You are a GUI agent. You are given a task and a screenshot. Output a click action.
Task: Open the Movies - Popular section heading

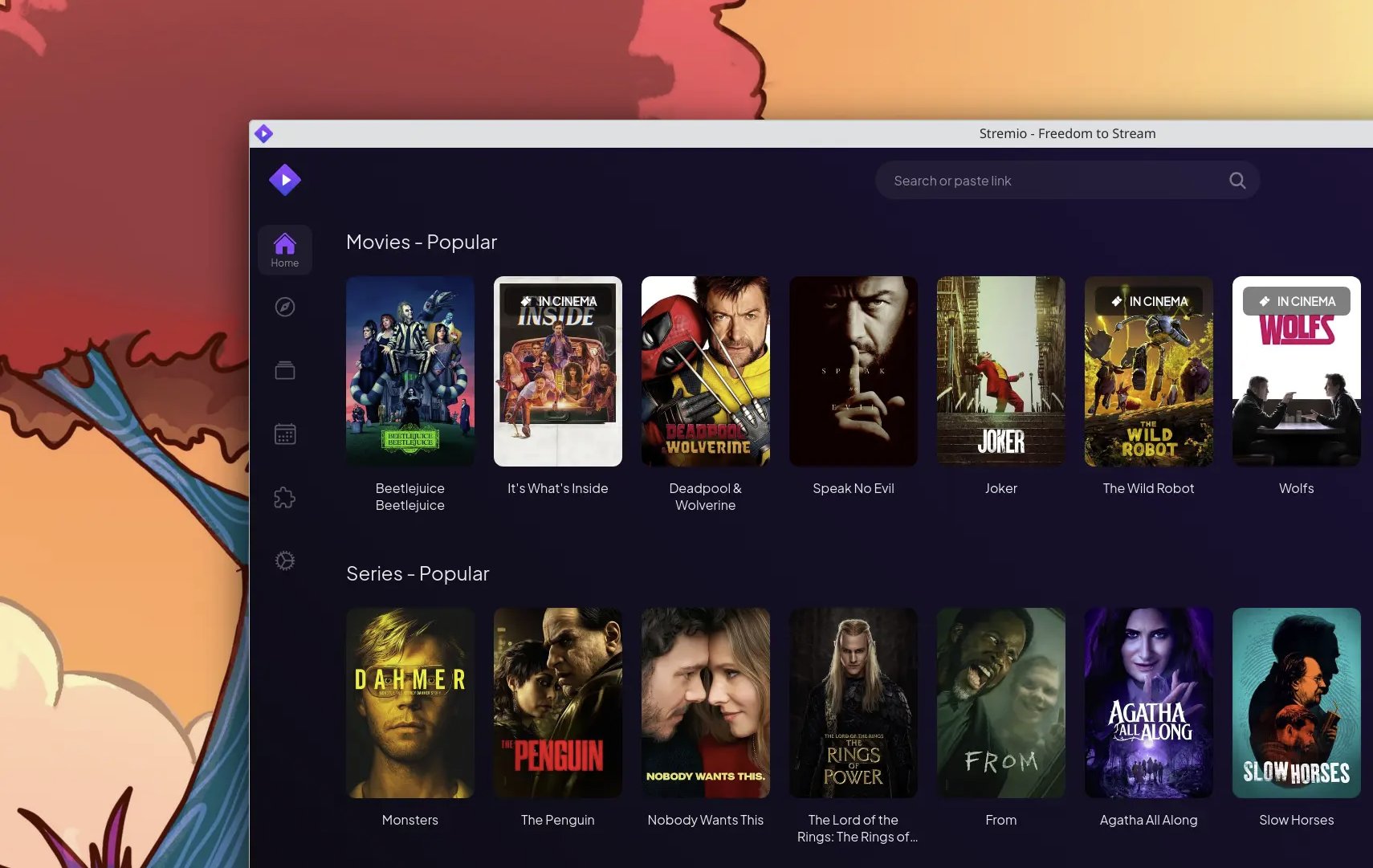click(x=422, y=242)
